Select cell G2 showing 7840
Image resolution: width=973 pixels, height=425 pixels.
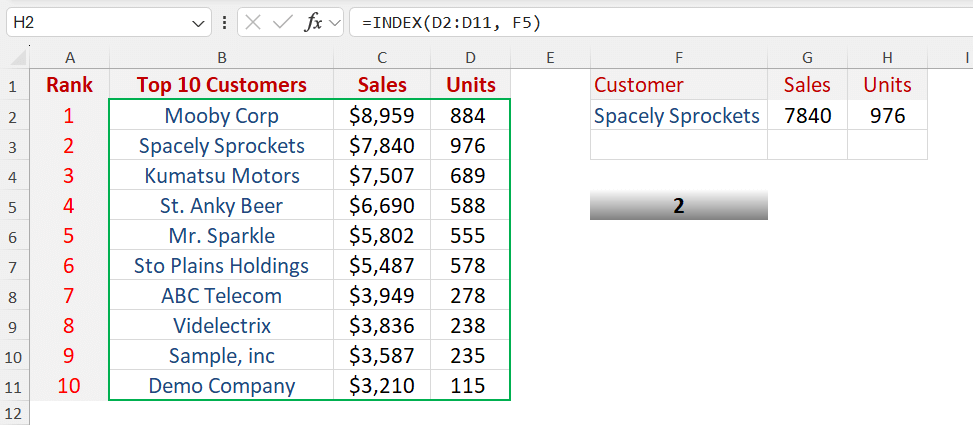point(807,116)
